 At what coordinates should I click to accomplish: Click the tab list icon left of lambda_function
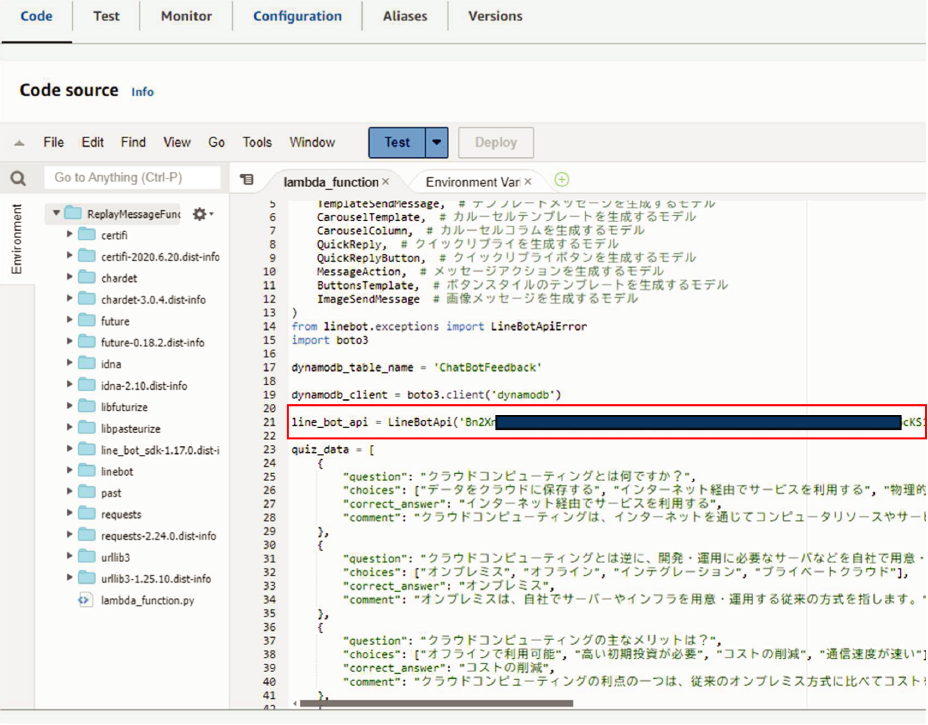tap(247, 180)
